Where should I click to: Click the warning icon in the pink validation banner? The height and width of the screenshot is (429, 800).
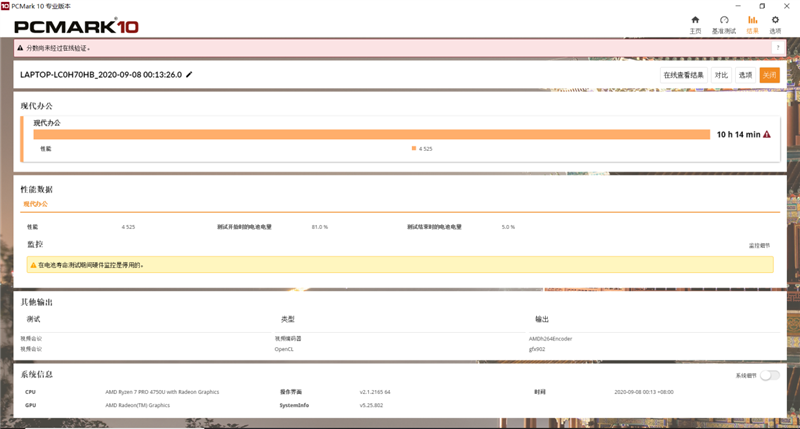click(20, 48)
